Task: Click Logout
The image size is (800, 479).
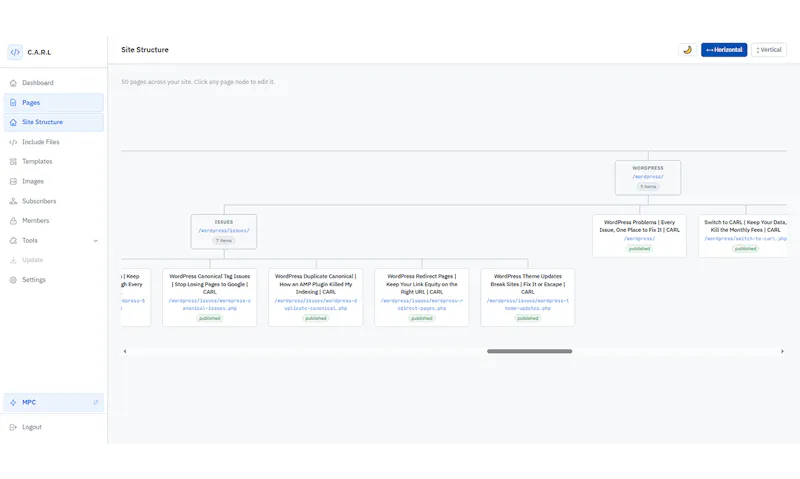Action: (54, 427)
